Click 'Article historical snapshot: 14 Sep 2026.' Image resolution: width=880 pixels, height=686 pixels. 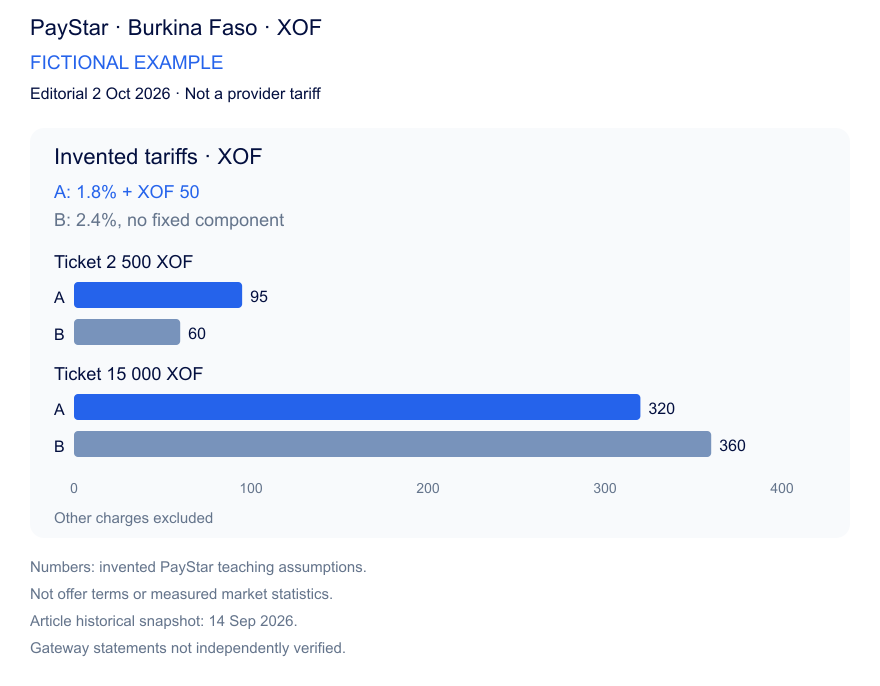point(164,621)
